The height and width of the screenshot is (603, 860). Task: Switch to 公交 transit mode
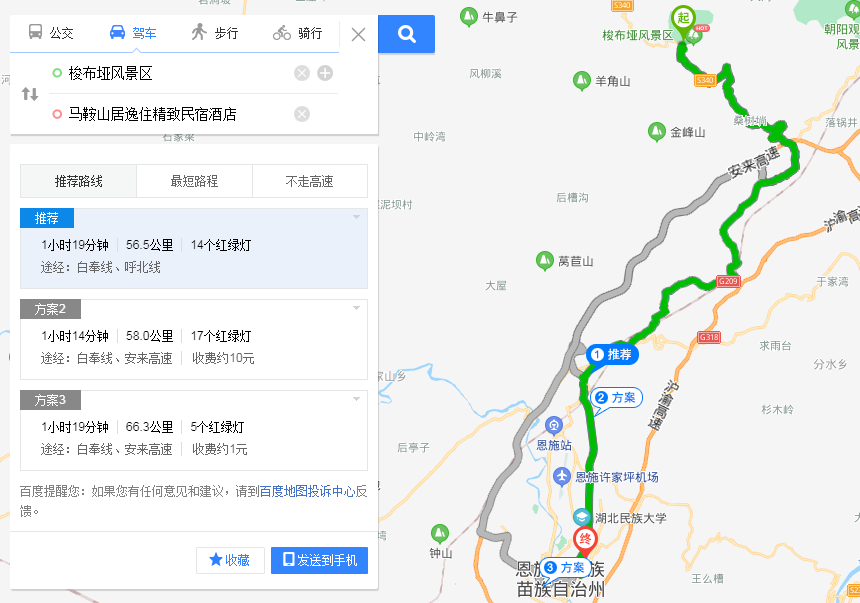[x=50, y=33]
